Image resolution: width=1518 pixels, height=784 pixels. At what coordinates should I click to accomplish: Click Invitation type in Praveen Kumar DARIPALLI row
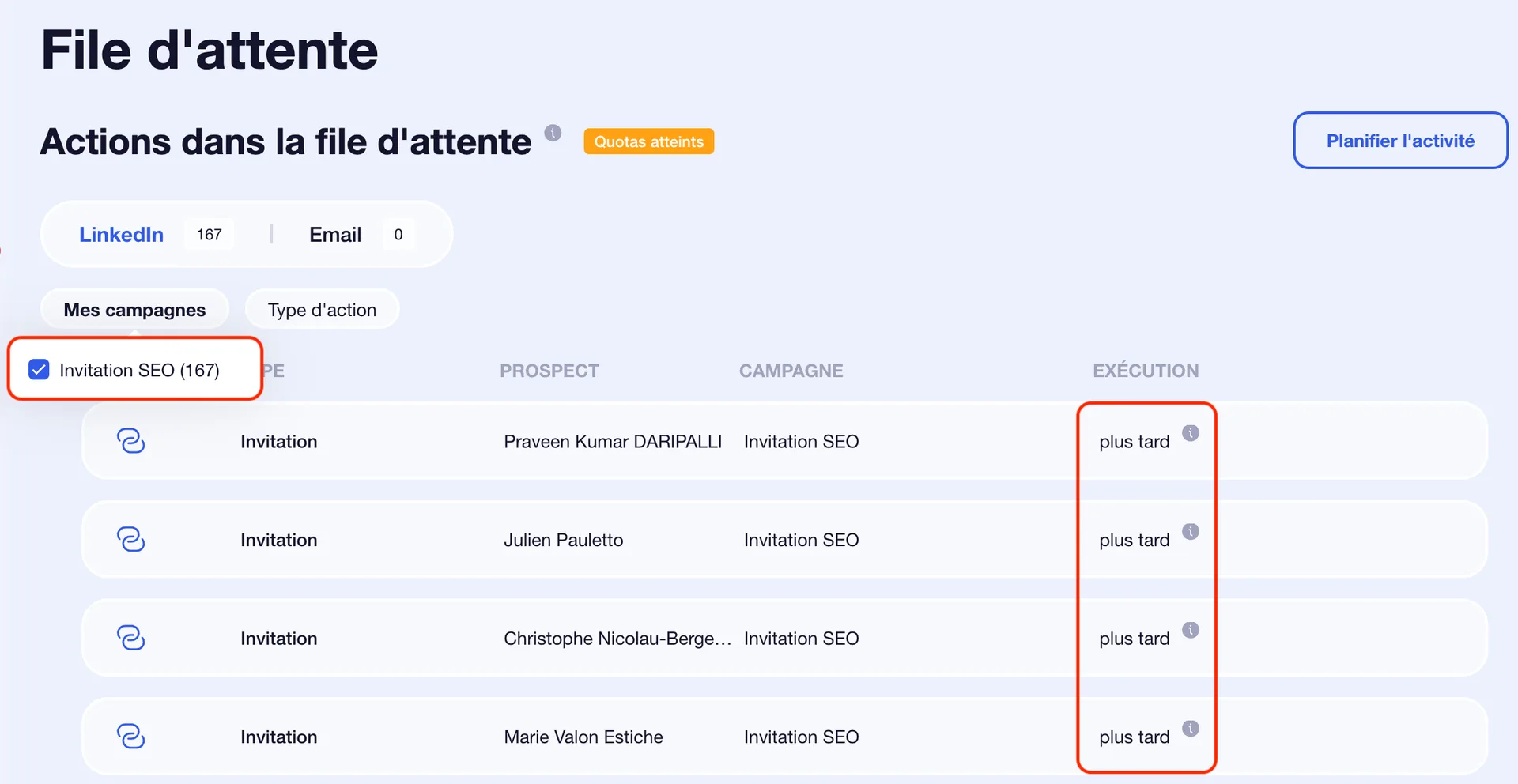click(278, 442)
